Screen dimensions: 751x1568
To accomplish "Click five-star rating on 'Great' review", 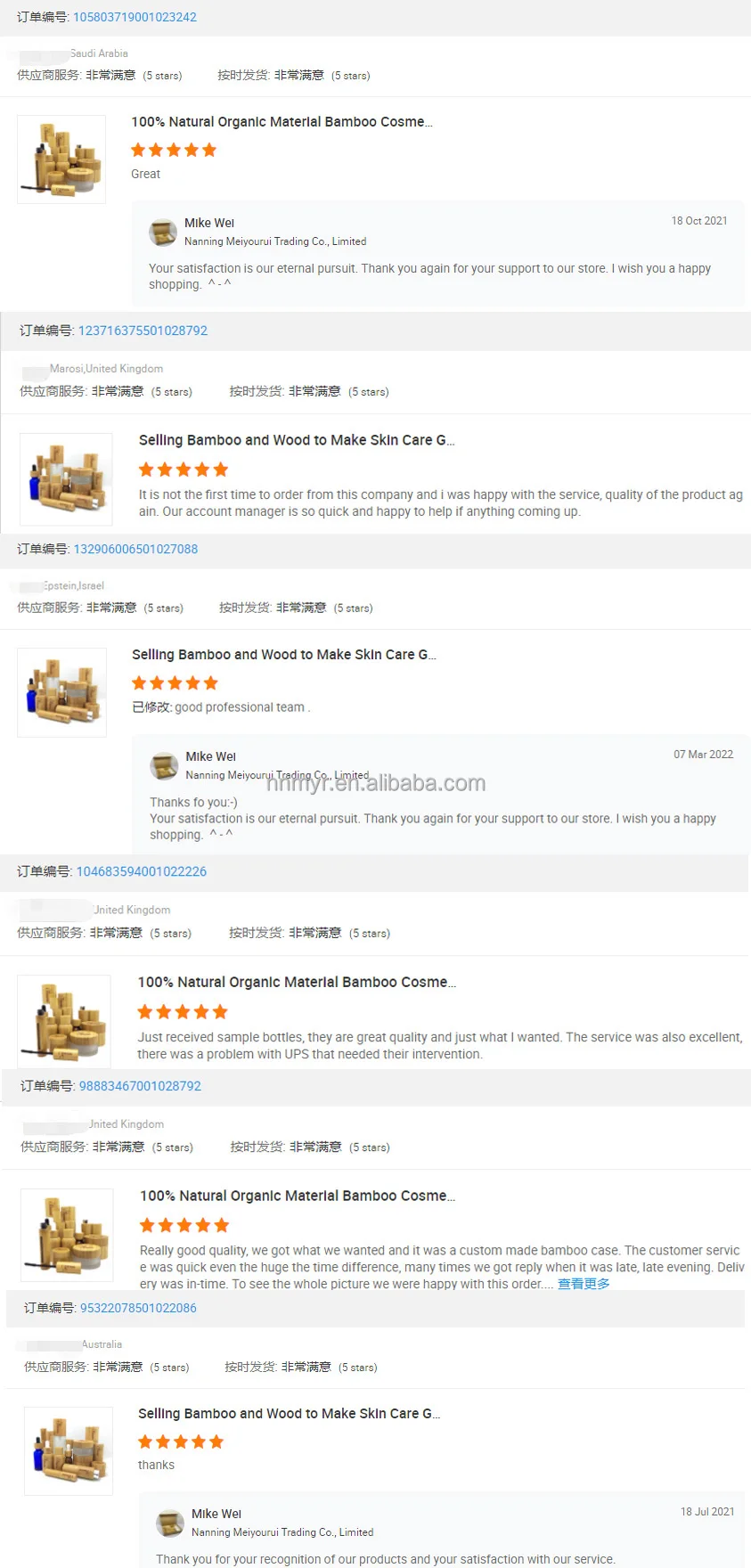I will [x=174, y=150].
